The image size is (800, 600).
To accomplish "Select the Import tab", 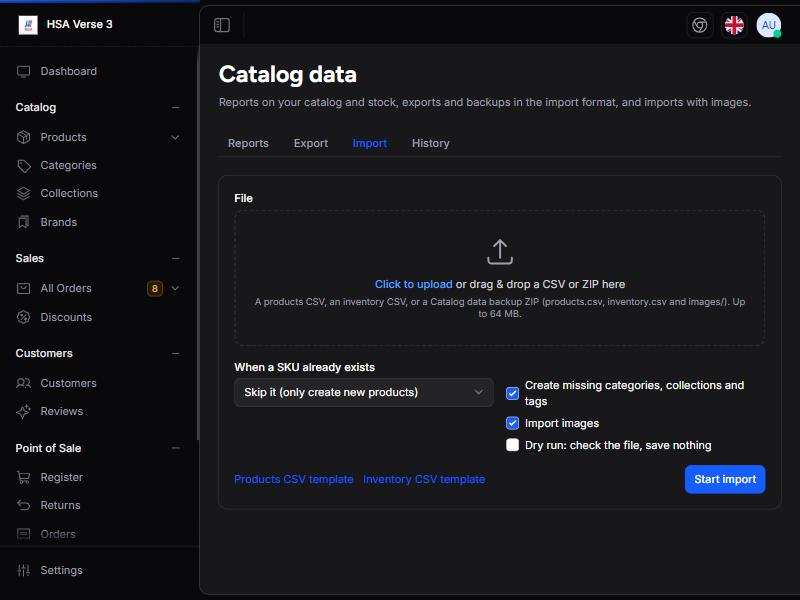I will 369,143.
